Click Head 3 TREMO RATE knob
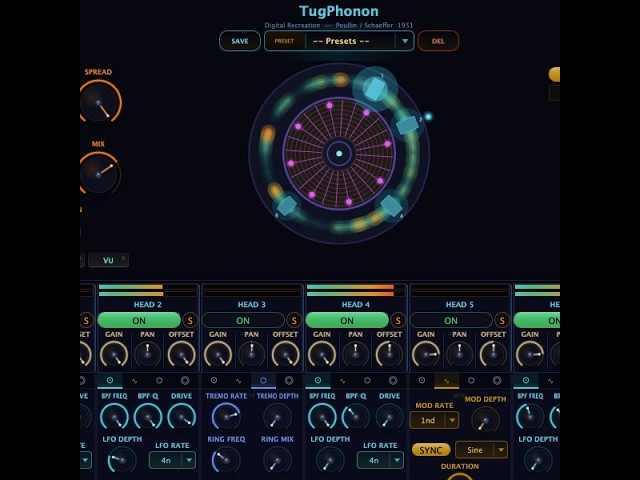This screenshot has width=640, height=480. coord(226,416)
